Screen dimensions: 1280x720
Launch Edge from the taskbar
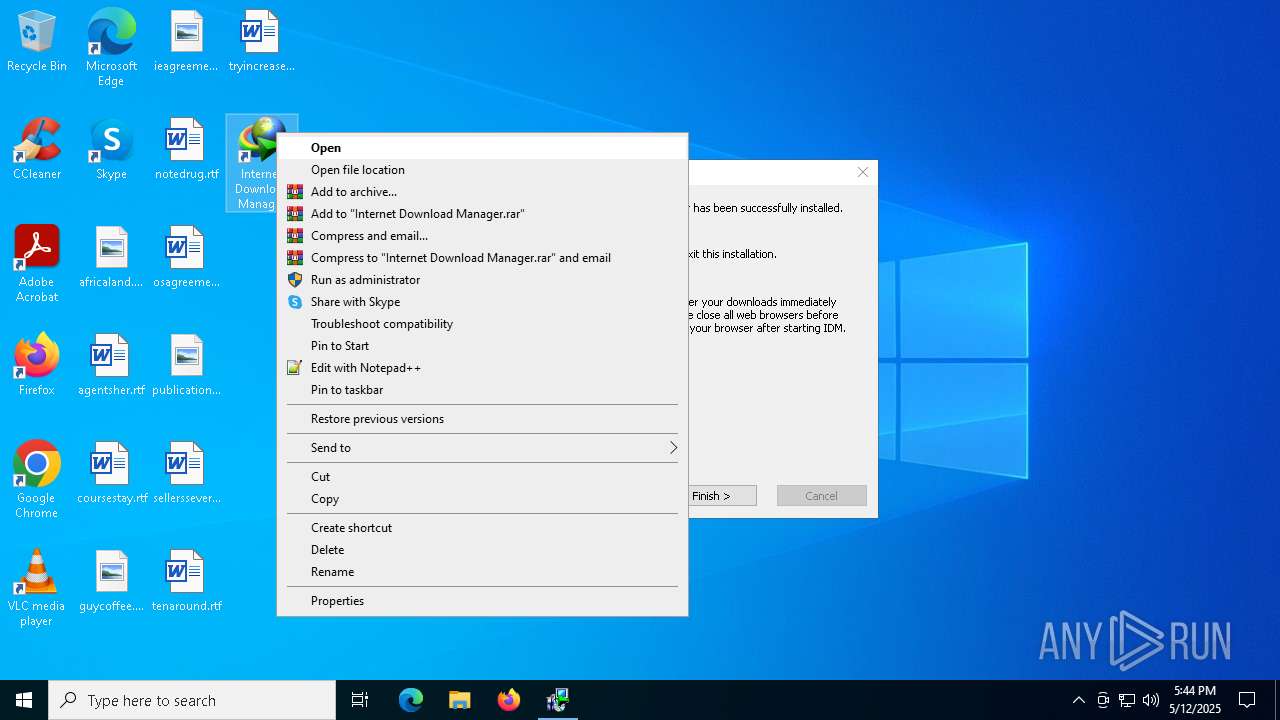pos(411,700)
